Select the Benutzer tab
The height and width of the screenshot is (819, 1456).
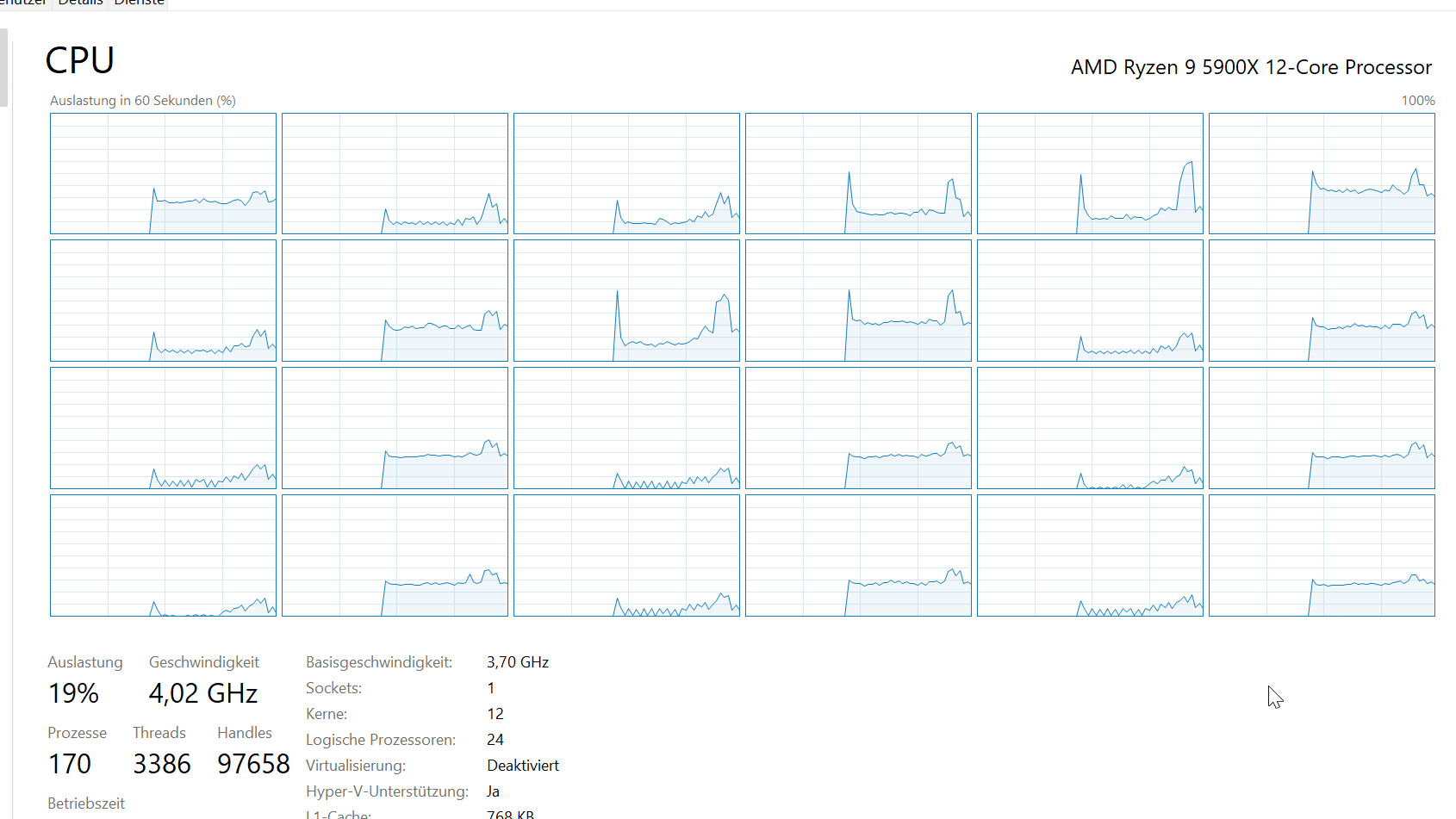pos(22,3)
